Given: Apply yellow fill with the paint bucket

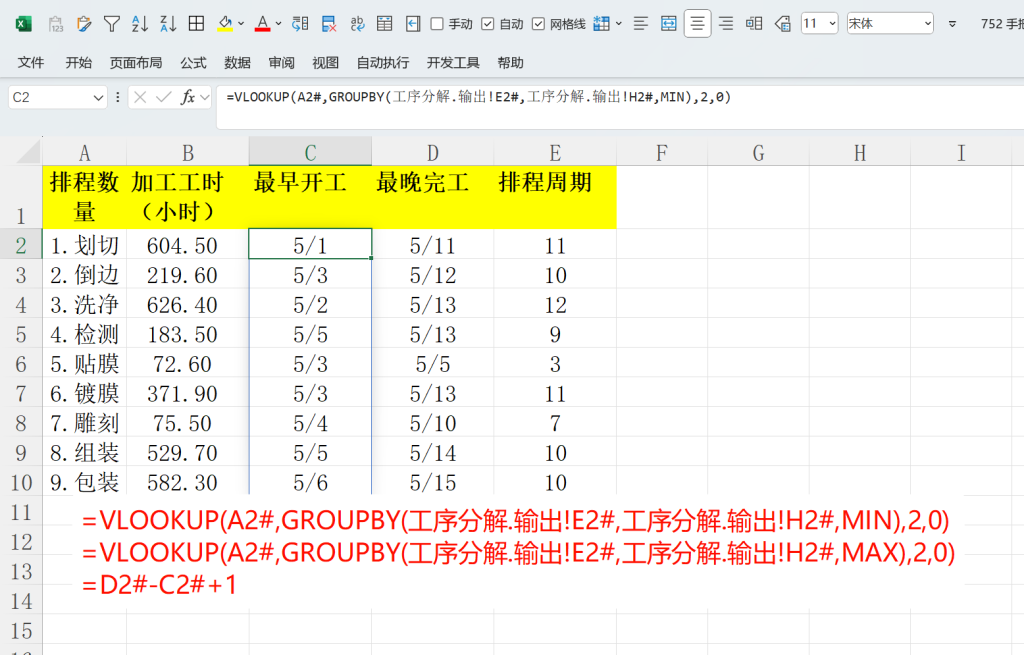Looking at the screenshot, I should (225, 24).
